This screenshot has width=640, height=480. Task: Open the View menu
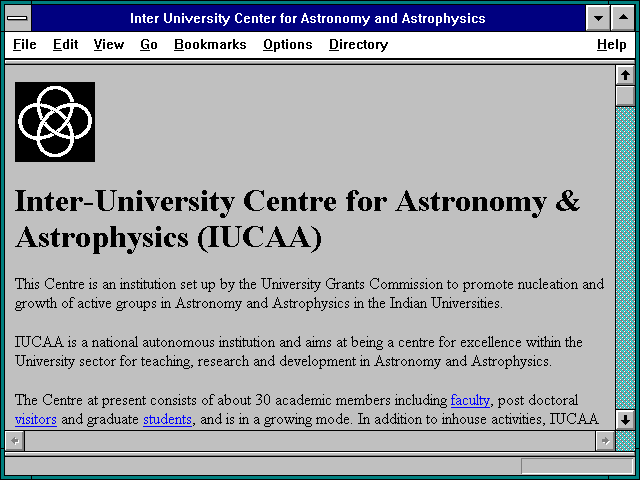pos(109,44)
